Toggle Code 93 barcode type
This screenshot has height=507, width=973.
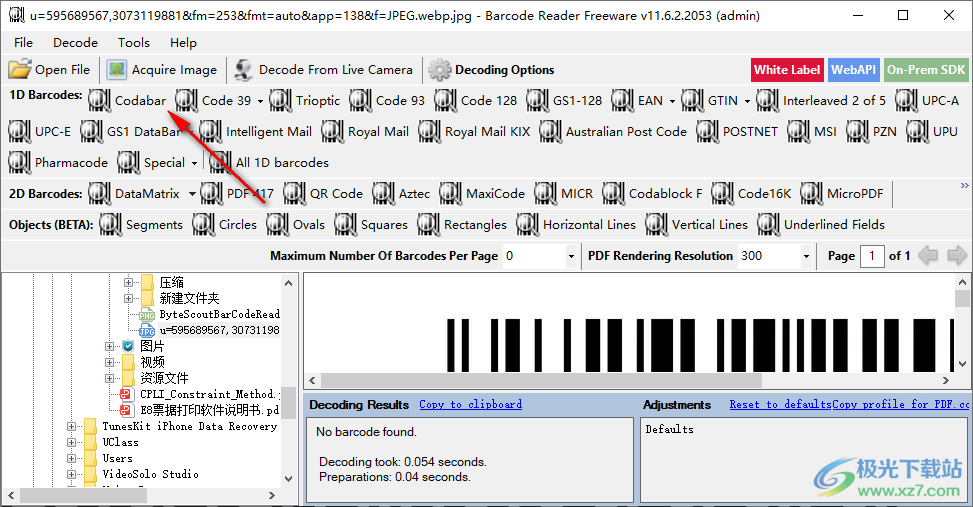pyautogui.click(x=387, y=101)
